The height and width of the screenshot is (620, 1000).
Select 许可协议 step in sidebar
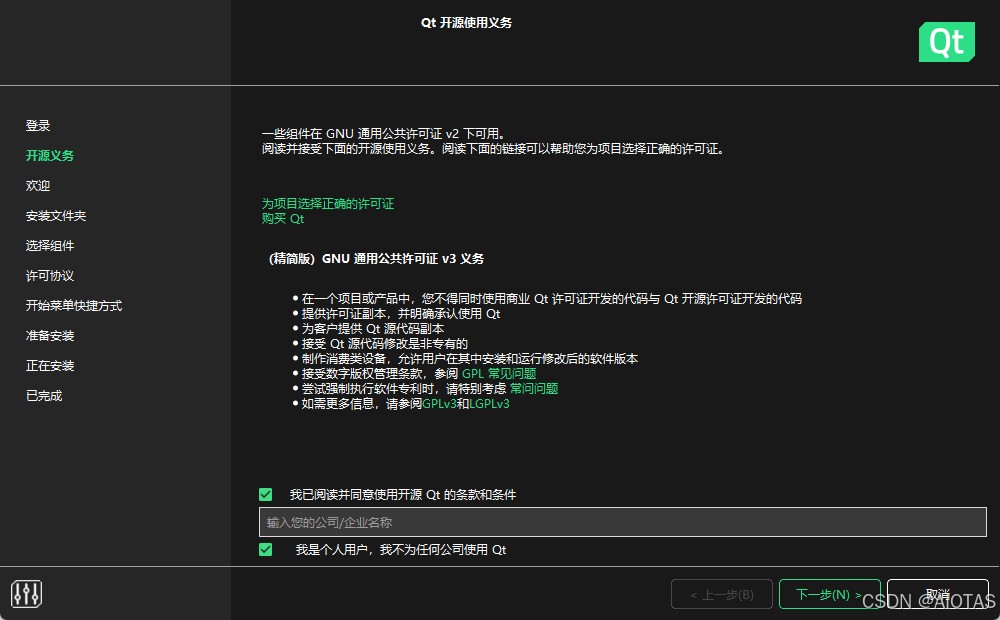50,276
